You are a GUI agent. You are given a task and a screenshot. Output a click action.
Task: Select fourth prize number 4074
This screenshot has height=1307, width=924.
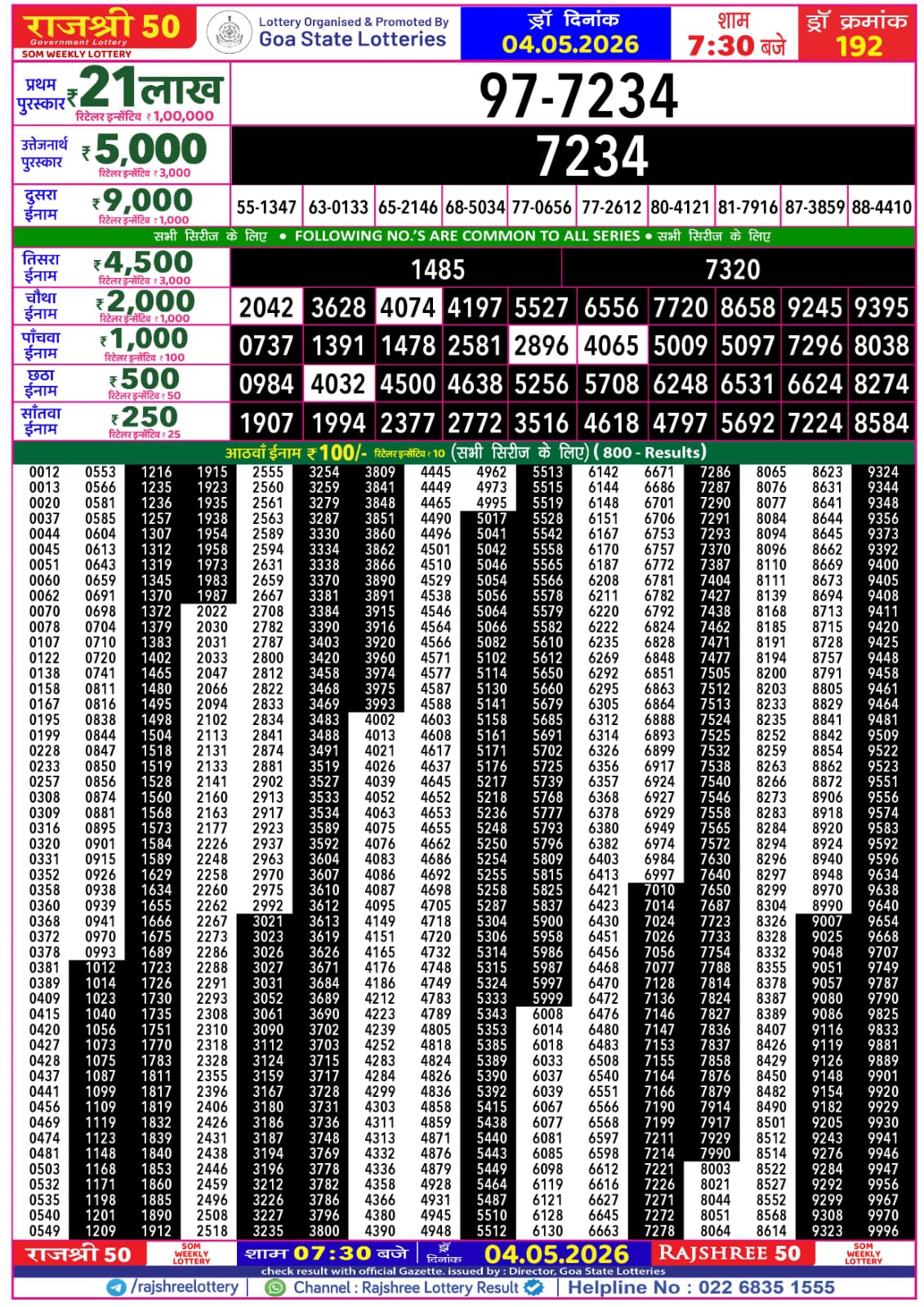[408, 308]
